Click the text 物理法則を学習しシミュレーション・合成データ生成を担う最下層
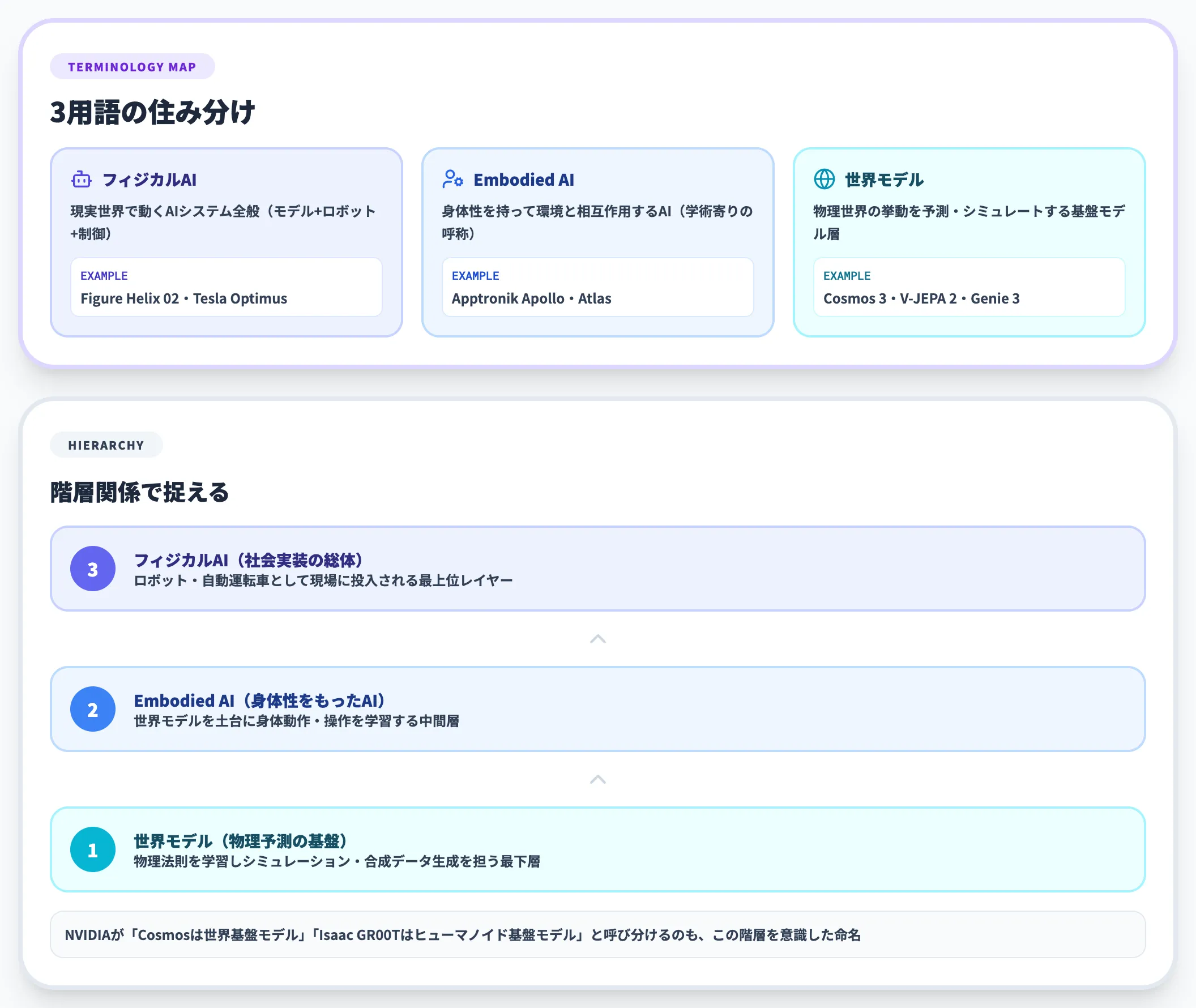The height and width of the screenshot is (1008, 1196). pos(337,862)
